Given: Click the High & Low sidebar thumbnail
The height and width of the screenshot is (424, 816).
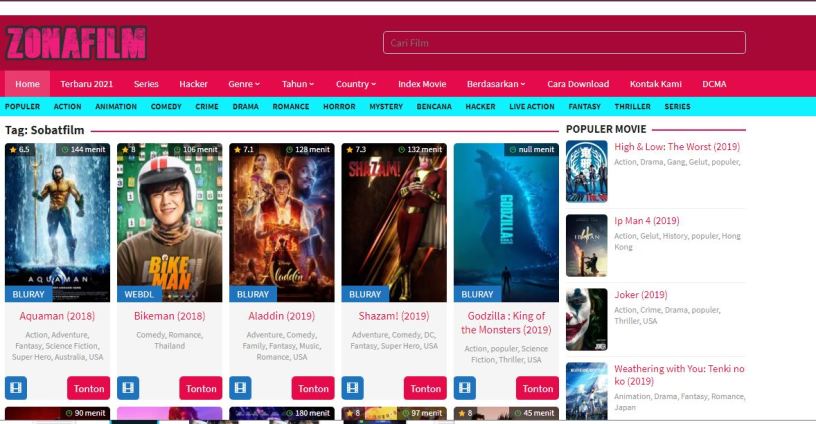Looking at the screenshot, I should pyautogui.click(x=586, y=171).
